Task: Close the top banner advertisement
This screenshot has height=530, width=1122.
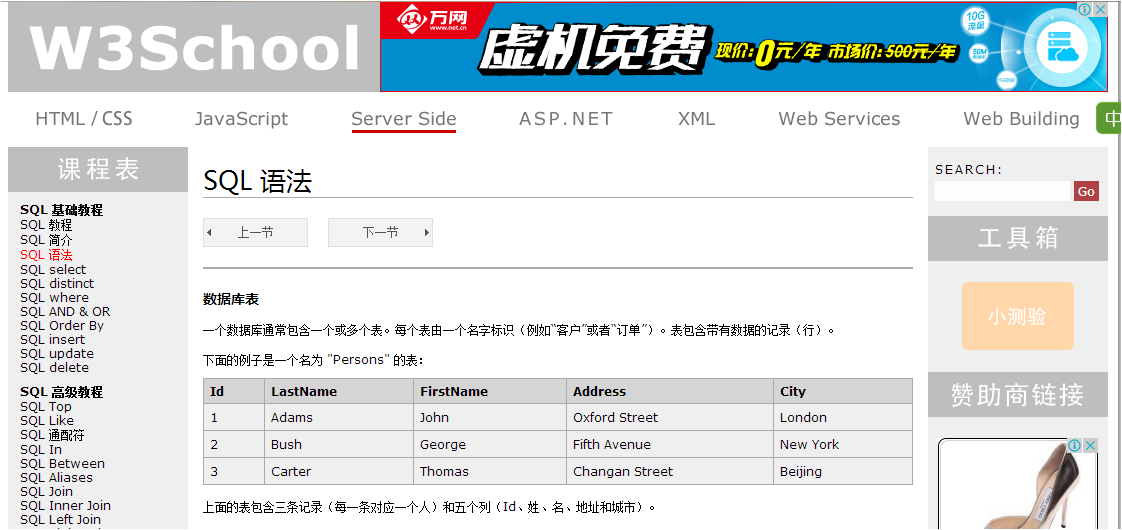Action: click(1100, 9)
